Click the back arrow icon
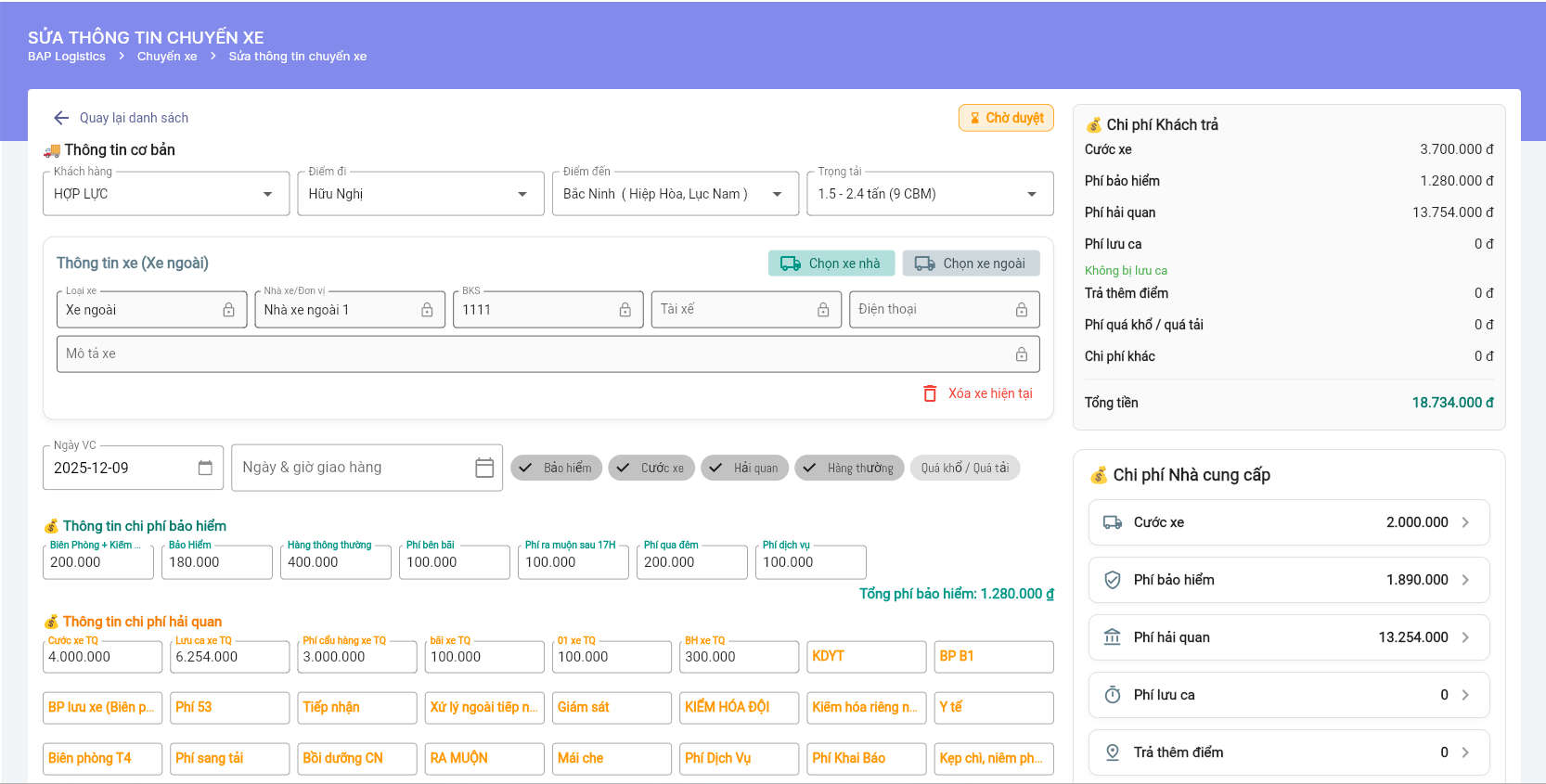 pyautogui.click(x=61, y=118)
